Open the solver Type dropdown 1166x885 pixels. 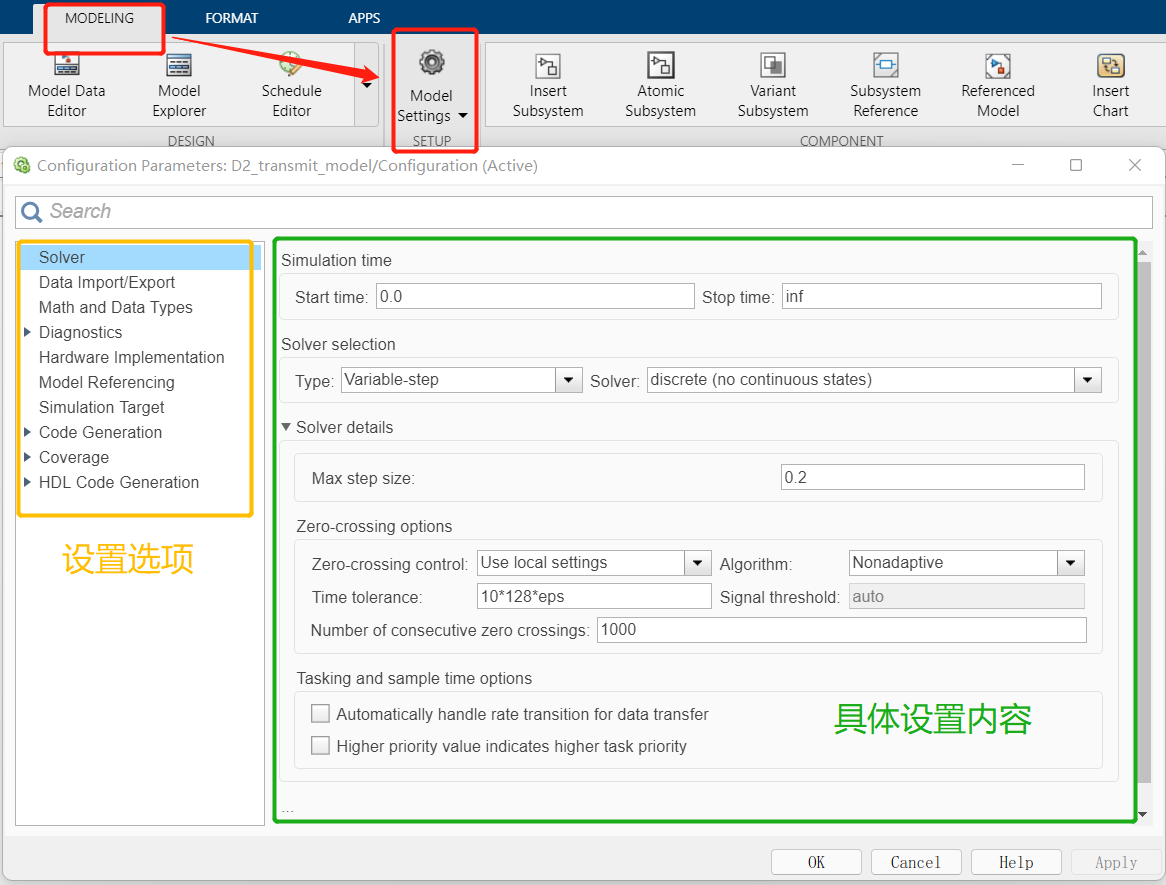click(x=569, y=380)
